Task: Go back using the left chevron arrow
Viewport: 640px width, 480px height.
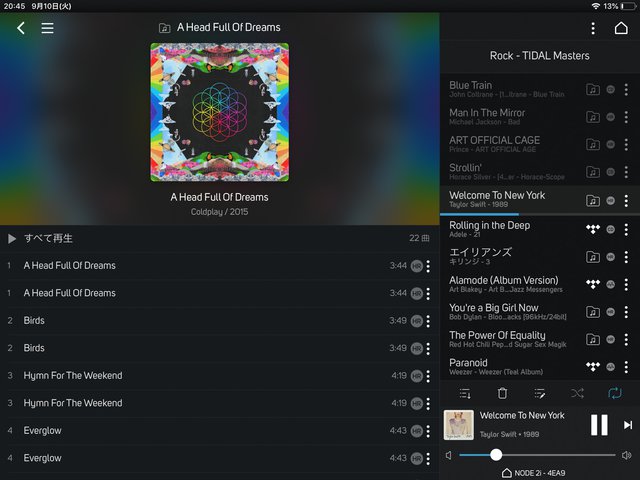Action: tap(21, 28)
